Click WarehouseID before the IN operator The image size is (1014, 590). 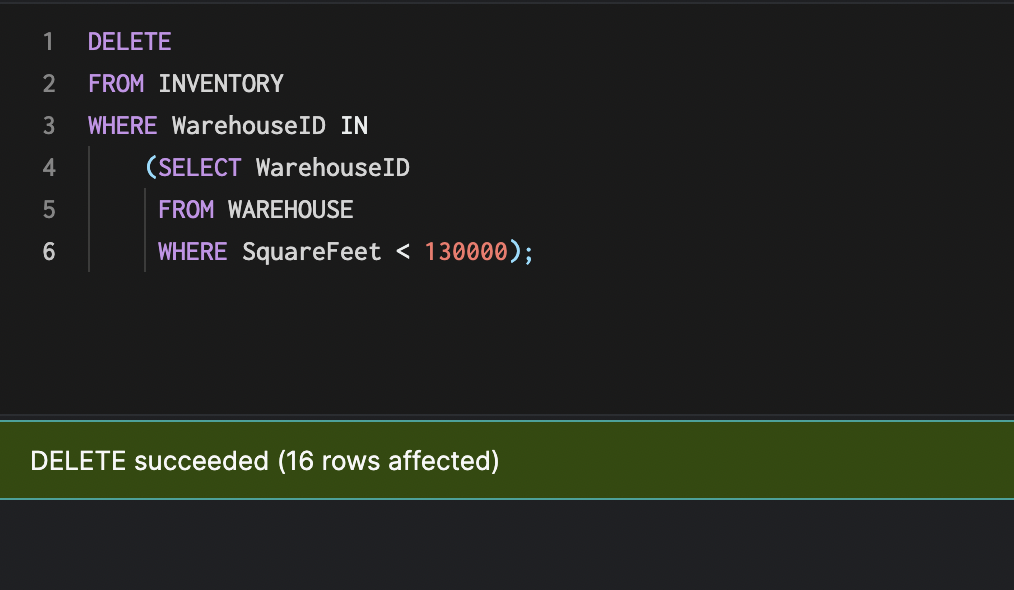(x=248, y=126)
